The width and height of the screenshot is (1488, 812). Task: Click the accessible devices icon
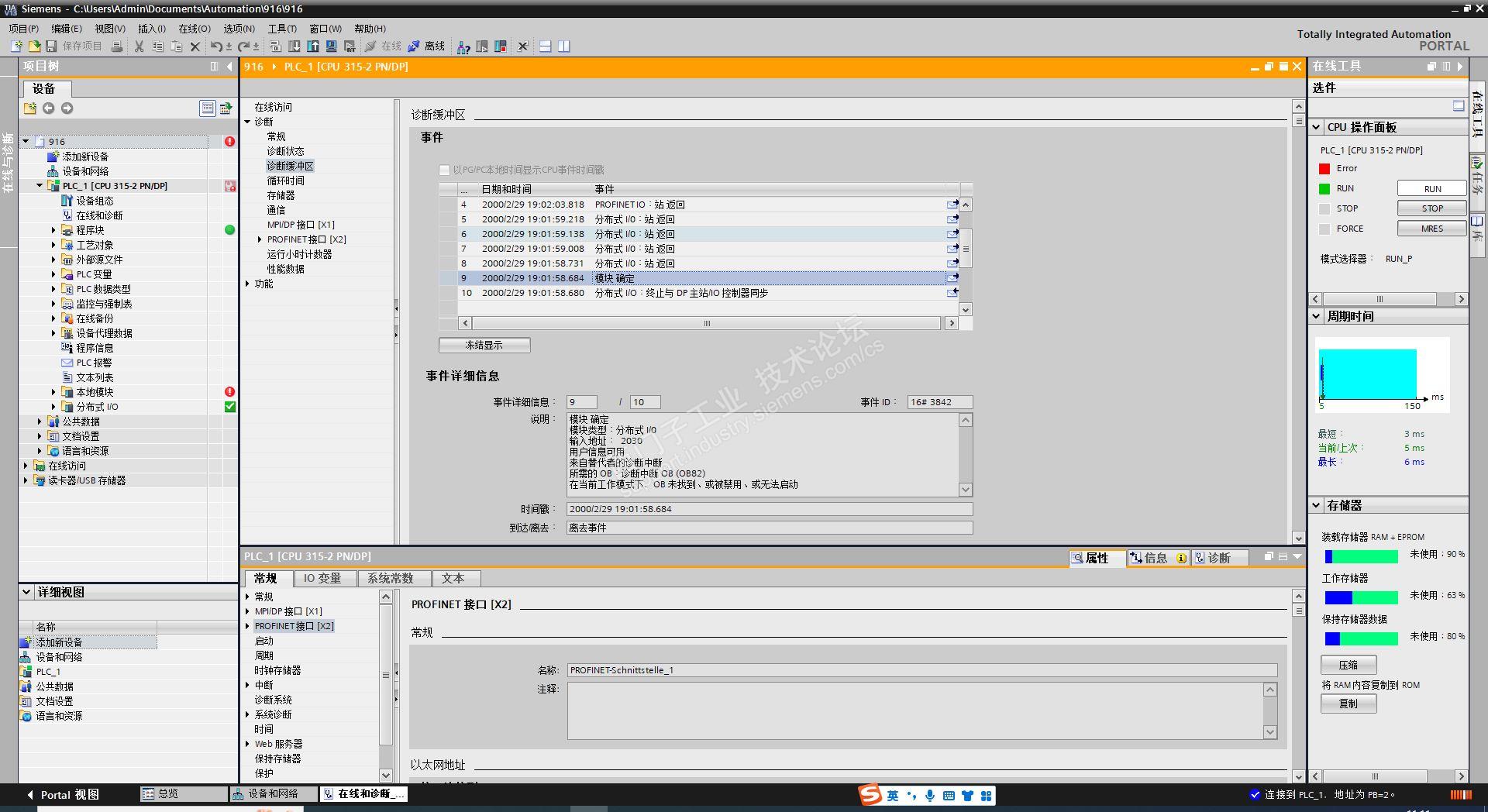click(x=463, y=46)
